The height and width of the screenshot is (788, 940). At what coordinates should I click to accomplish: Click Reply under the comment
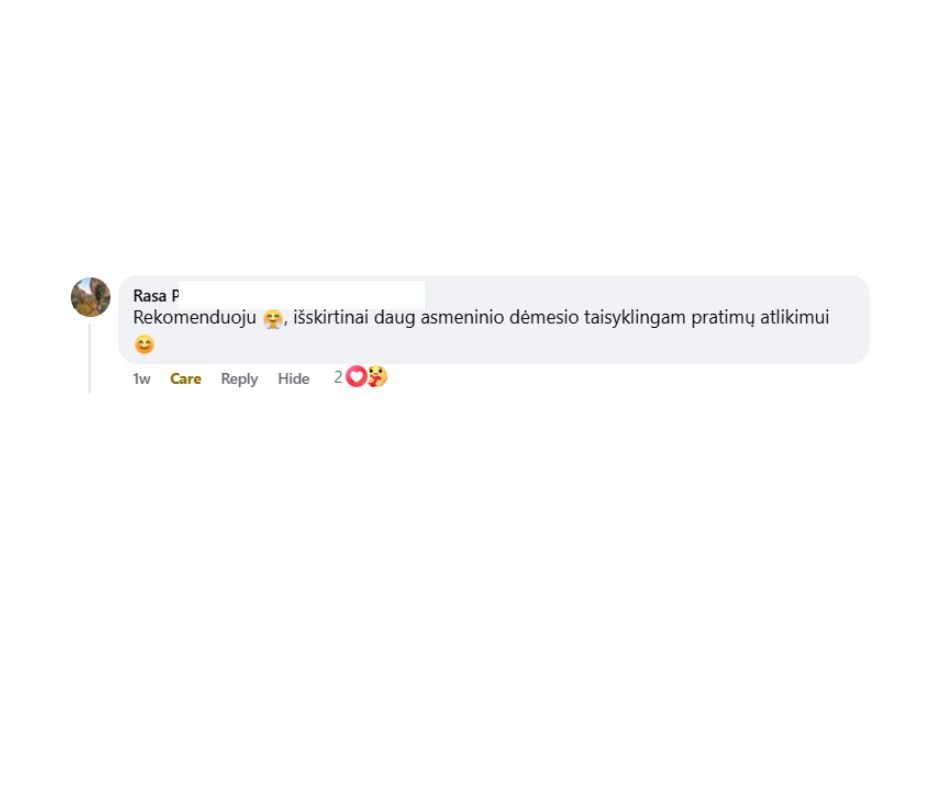[x=239, y=378]
